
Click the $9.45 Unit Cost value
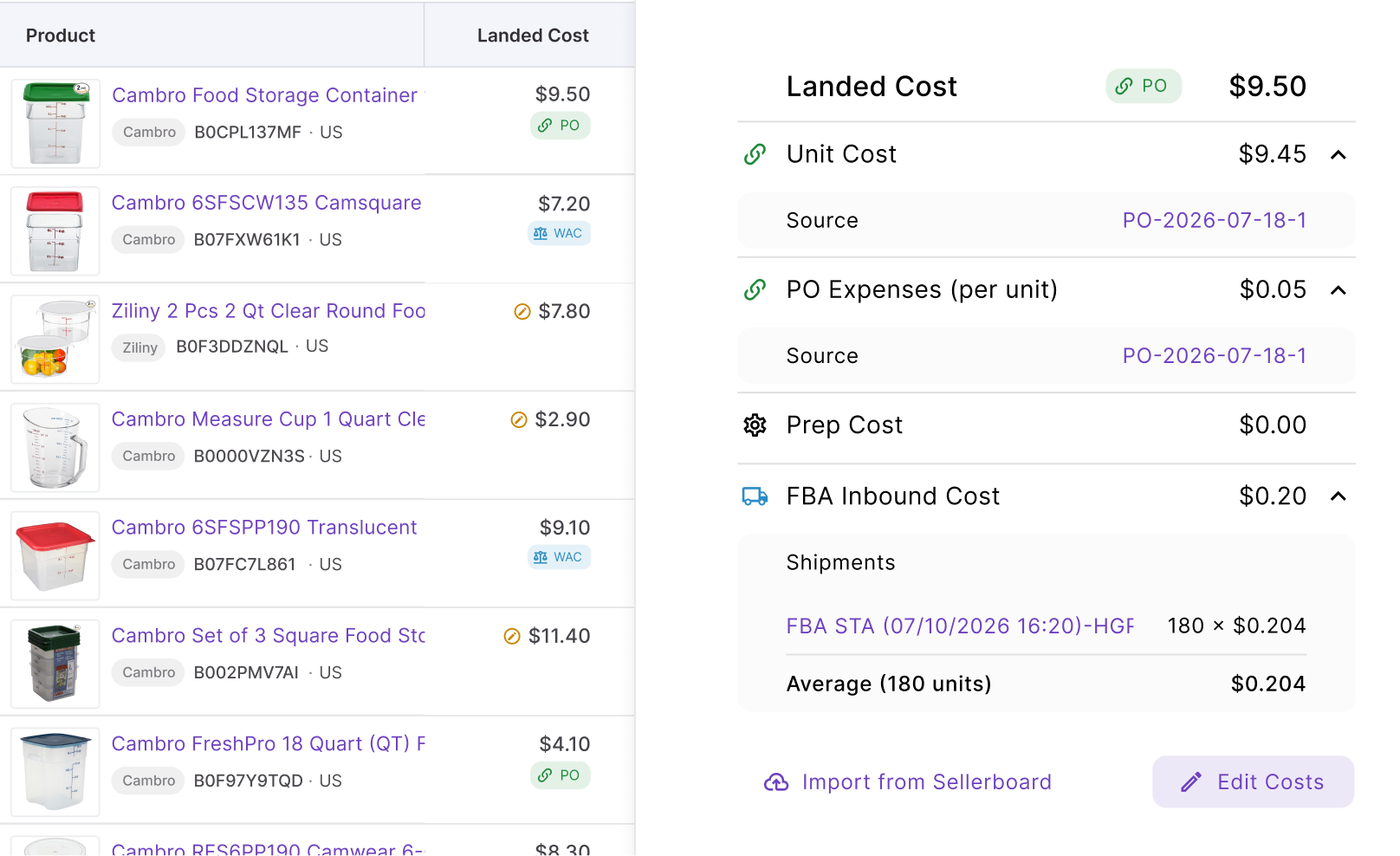coord(1273,154)
